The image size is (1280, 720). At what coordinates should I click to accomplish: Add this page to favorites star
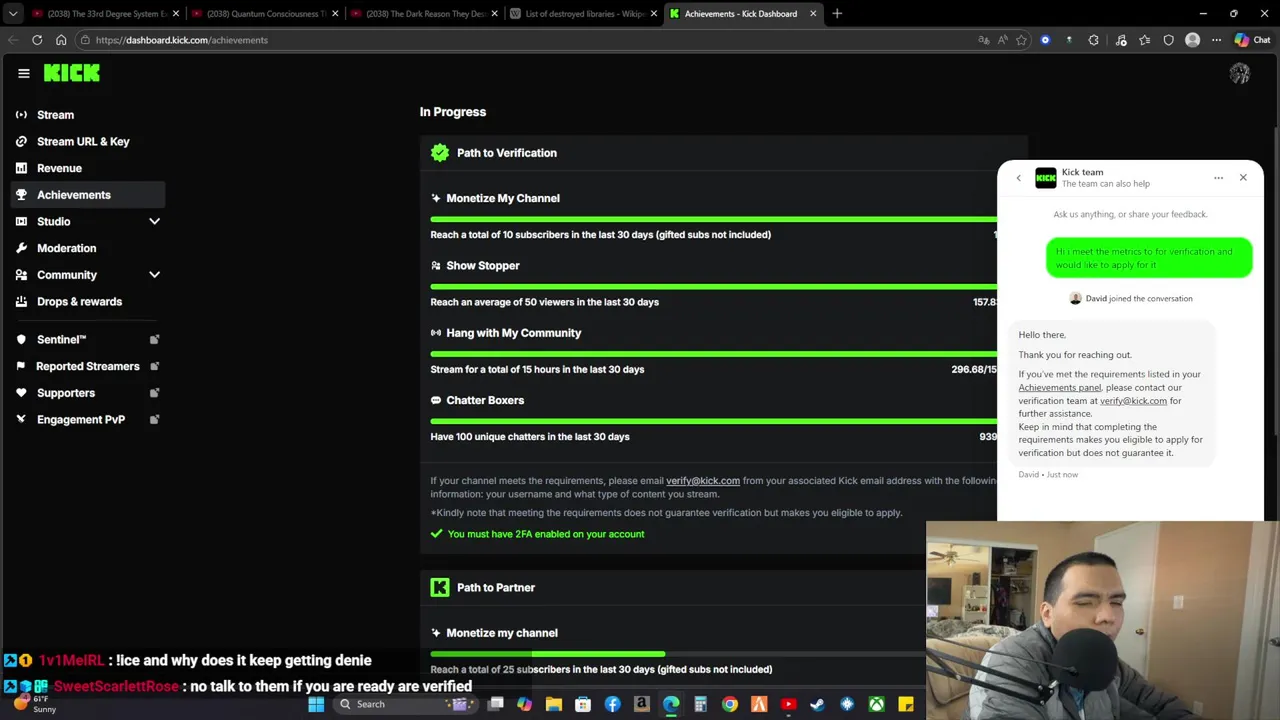[x=1021, y=40]
